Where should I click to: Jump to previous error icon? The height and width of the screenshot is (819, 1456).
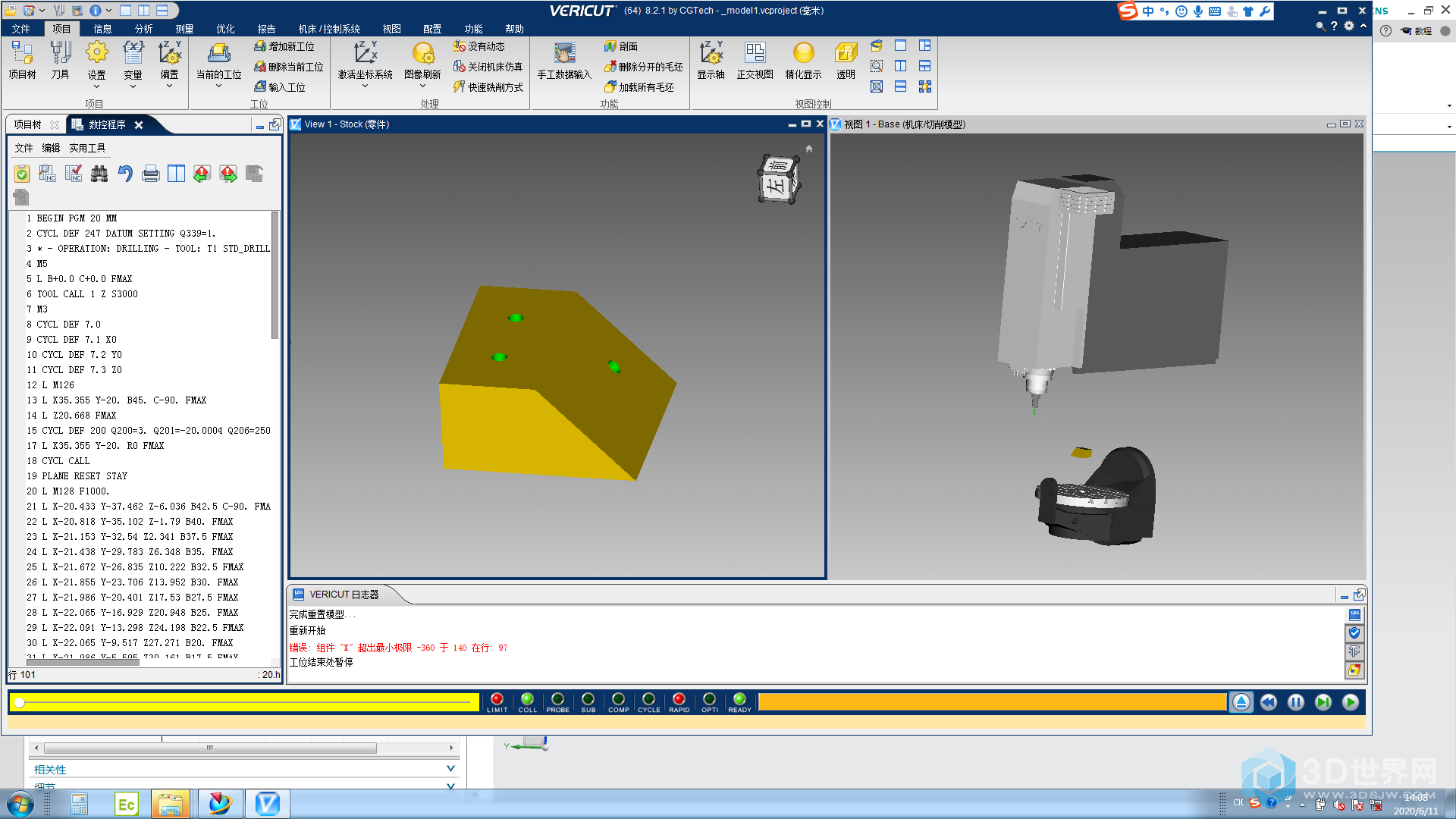click(x=202, y=174)
